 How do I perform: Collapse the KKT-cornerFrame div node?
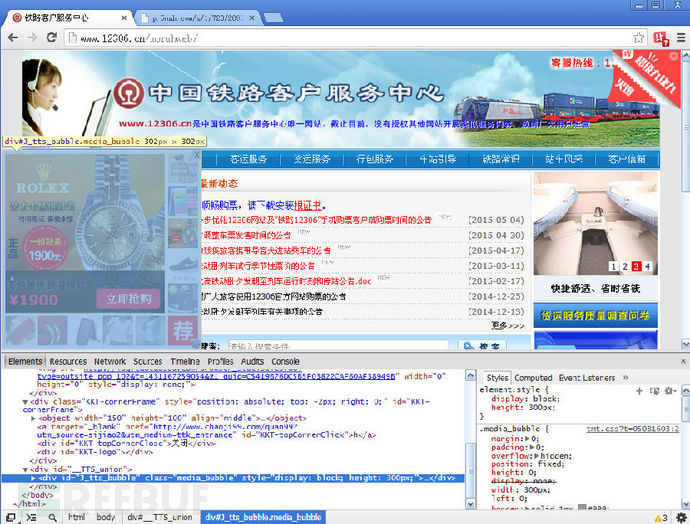pyautogui.click(x=25, y=402)
